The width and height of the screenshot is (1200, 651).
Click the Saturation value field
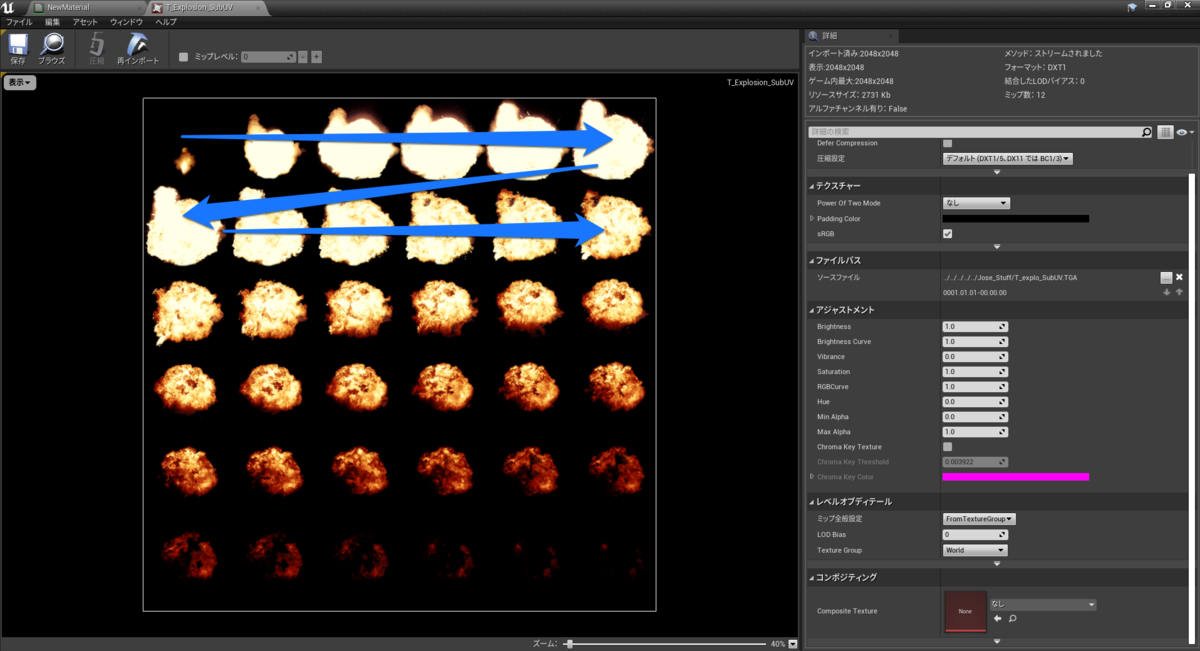(975, 372)
